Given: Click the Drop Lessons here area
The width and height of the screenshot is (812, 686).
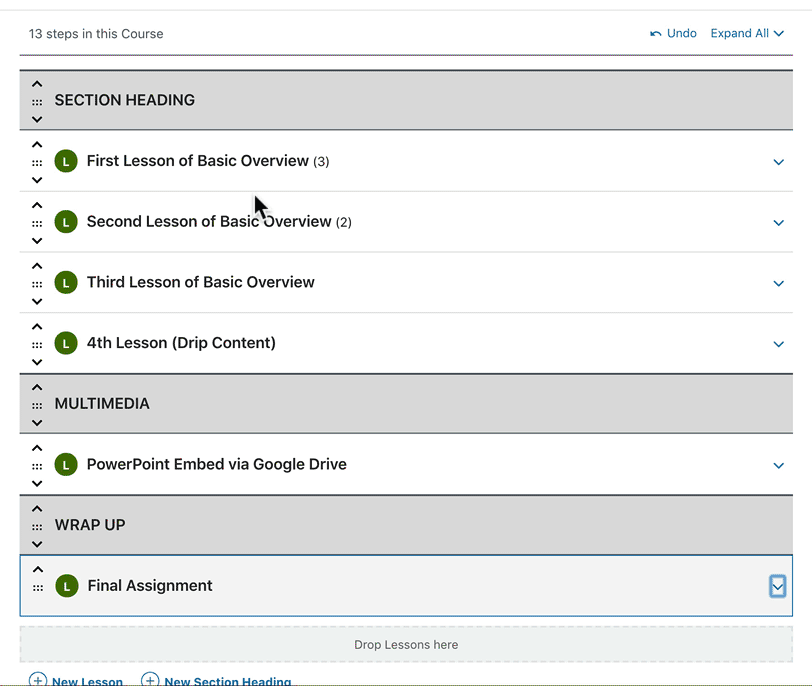Looking at the screenshot, I should pos(406,645).
